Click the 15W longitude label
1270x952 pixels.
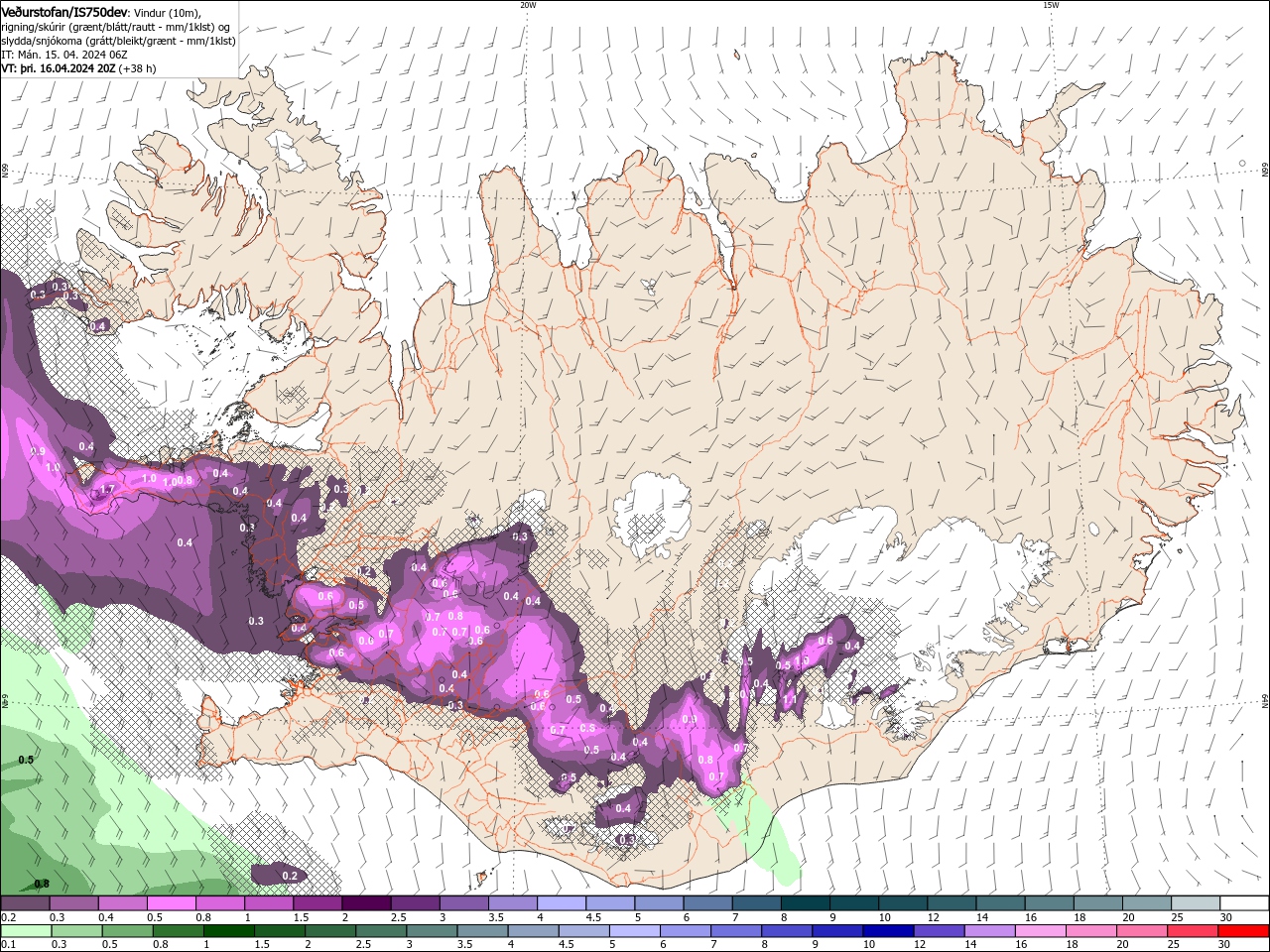point(1051,5)
